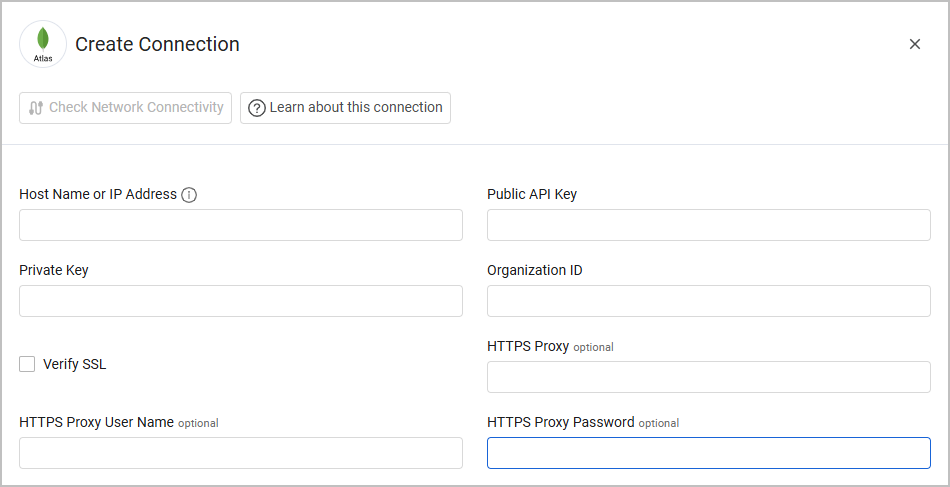The height and width of the screenshot is (487, 950).
Task: Click the network connectivity arrows icon
Action: [x=36, y=108]
